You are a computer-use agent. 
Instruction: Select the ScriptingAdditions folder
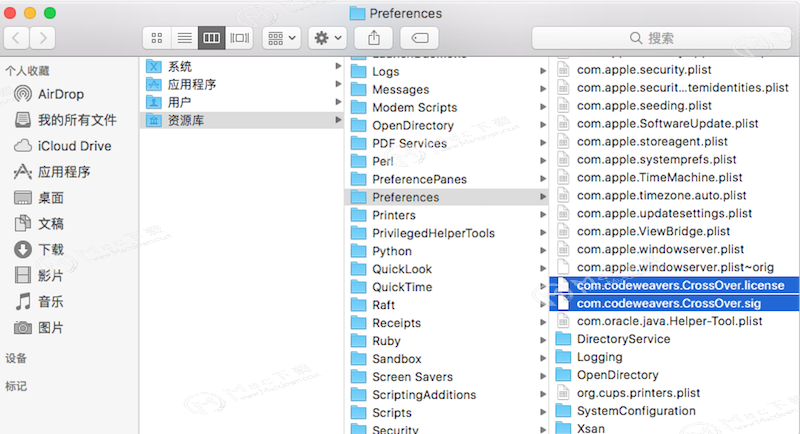(448, 395)
